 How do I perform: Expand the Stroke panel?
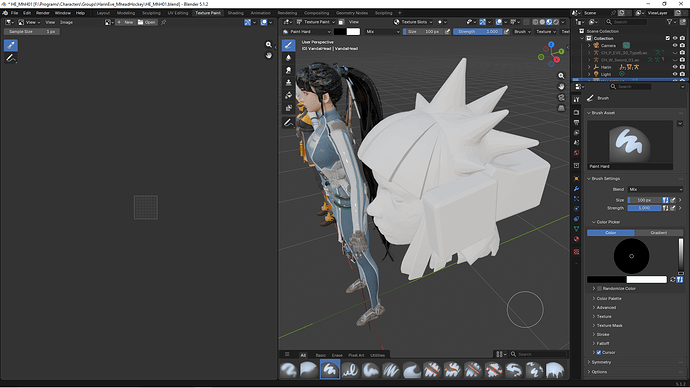(x=602, y=334)
